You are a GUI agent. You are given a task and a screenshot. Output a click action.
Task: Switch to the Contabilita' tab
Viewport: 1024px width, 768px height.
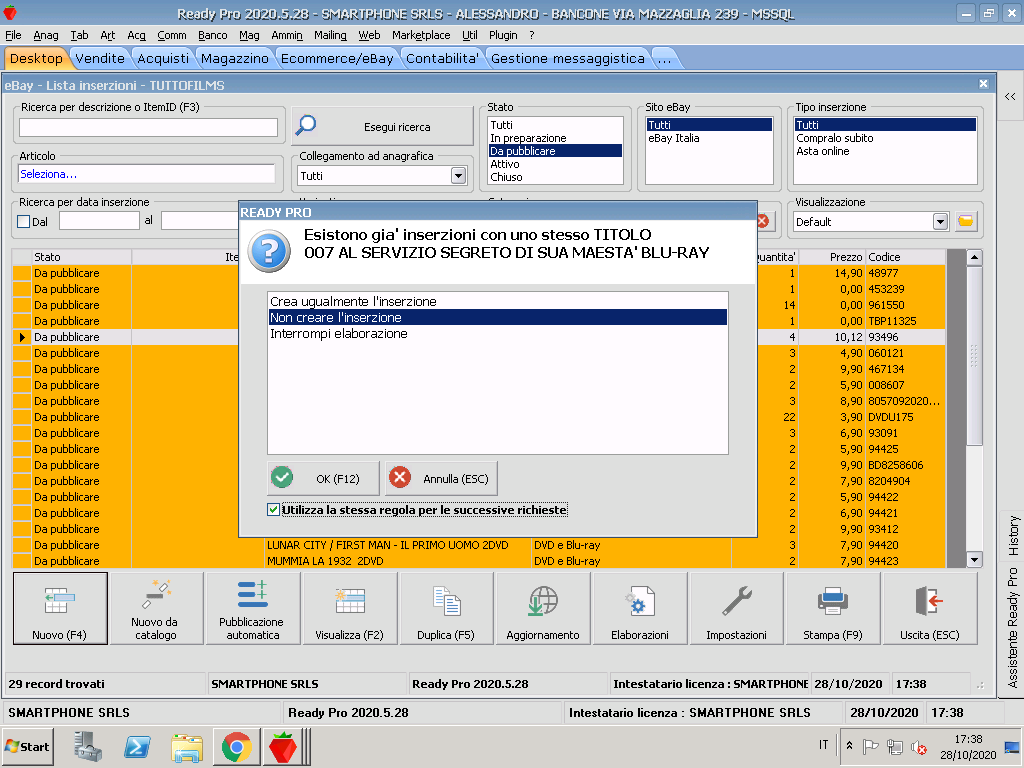(x=442, y=59)
